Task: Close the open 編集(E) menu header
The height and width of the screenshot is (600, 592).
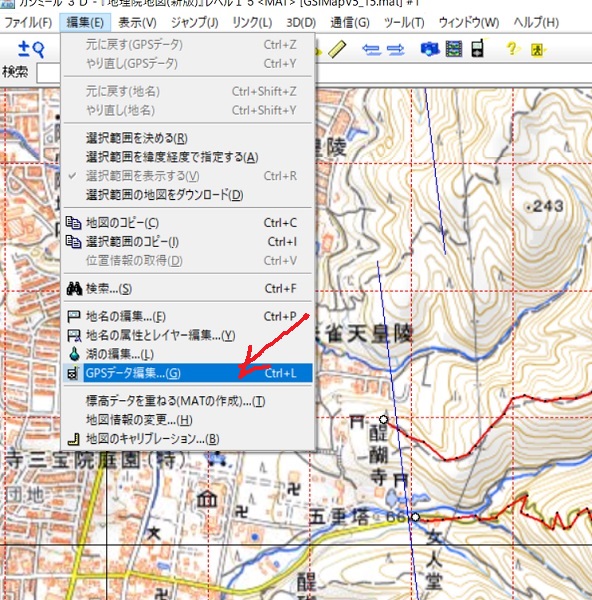Action: click(85, 23)
